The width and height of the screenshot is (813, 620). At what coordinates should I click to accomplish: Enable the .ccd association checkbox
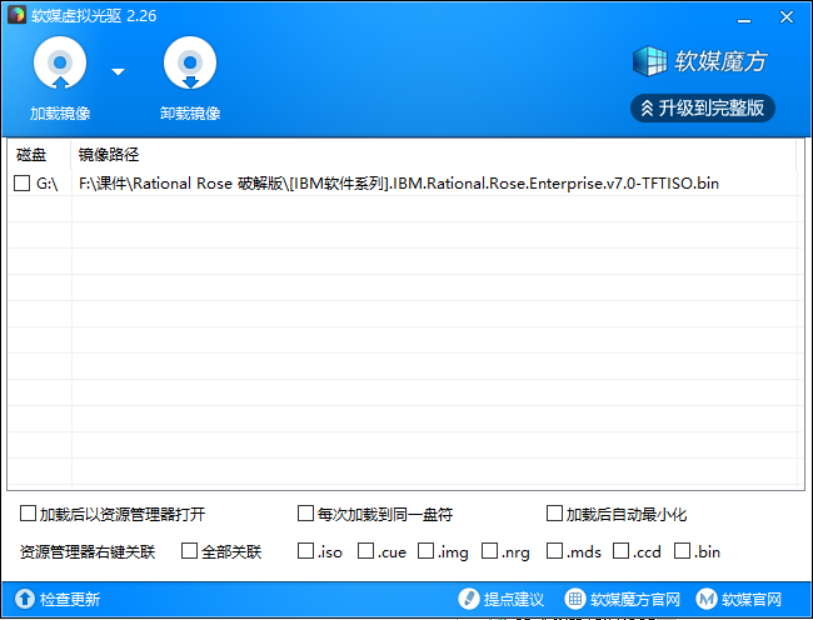click(x=621, y=551)
